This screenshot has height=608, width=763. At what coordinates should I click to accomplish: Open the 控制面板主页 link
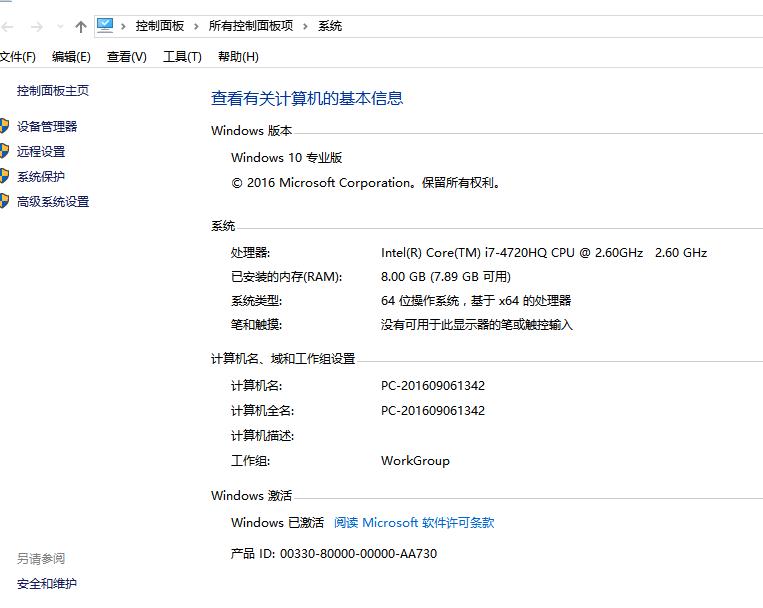coord(53,91)
